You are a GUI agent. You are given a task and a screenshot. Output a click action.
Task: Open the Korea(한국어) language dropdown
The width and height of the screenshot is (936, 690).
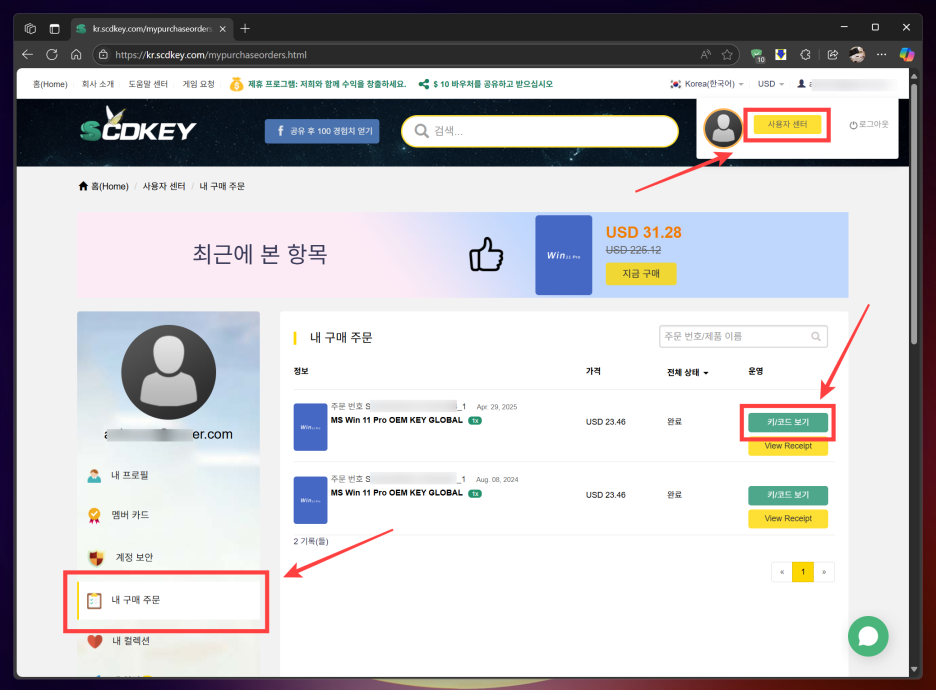coord(707,84)
